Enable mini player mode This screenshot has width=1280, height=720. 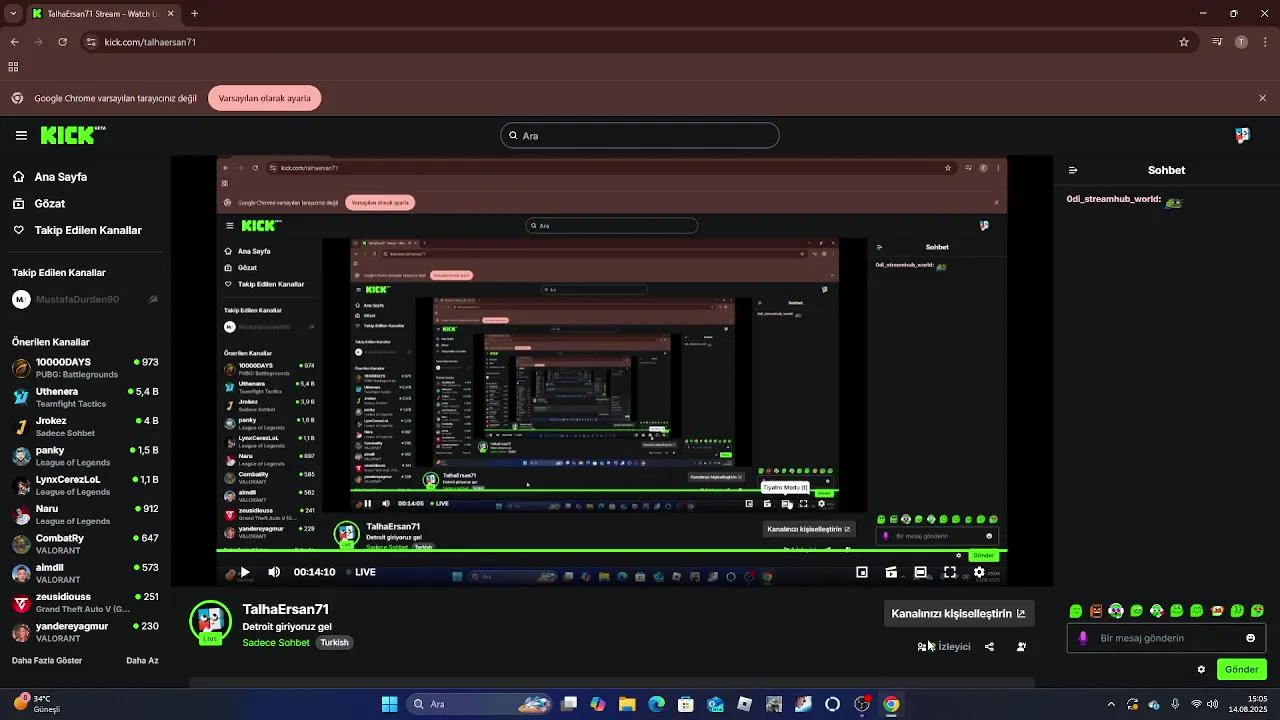862,572
